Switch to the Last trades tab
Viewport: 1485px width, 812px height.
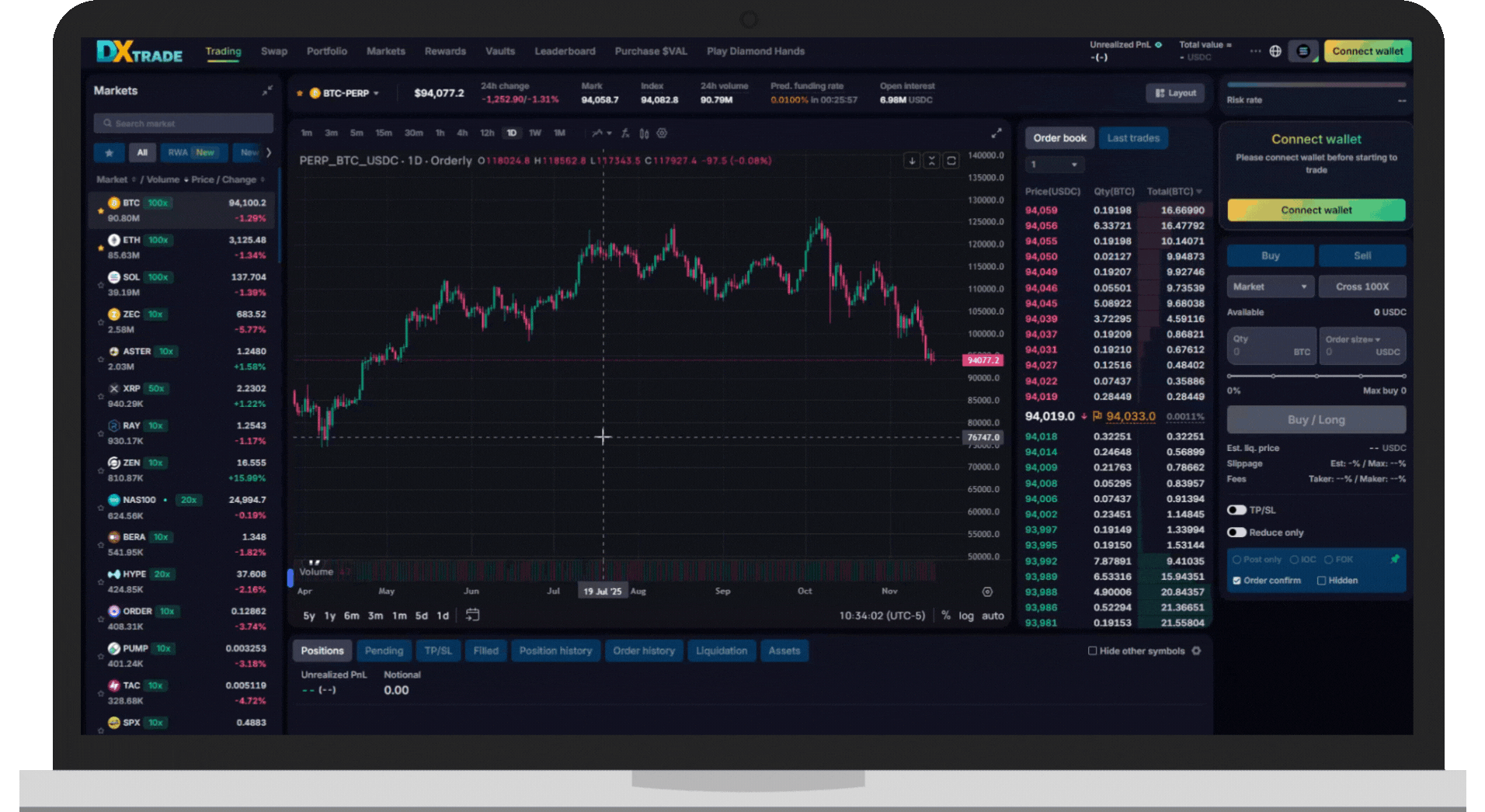coord(1133,137)
